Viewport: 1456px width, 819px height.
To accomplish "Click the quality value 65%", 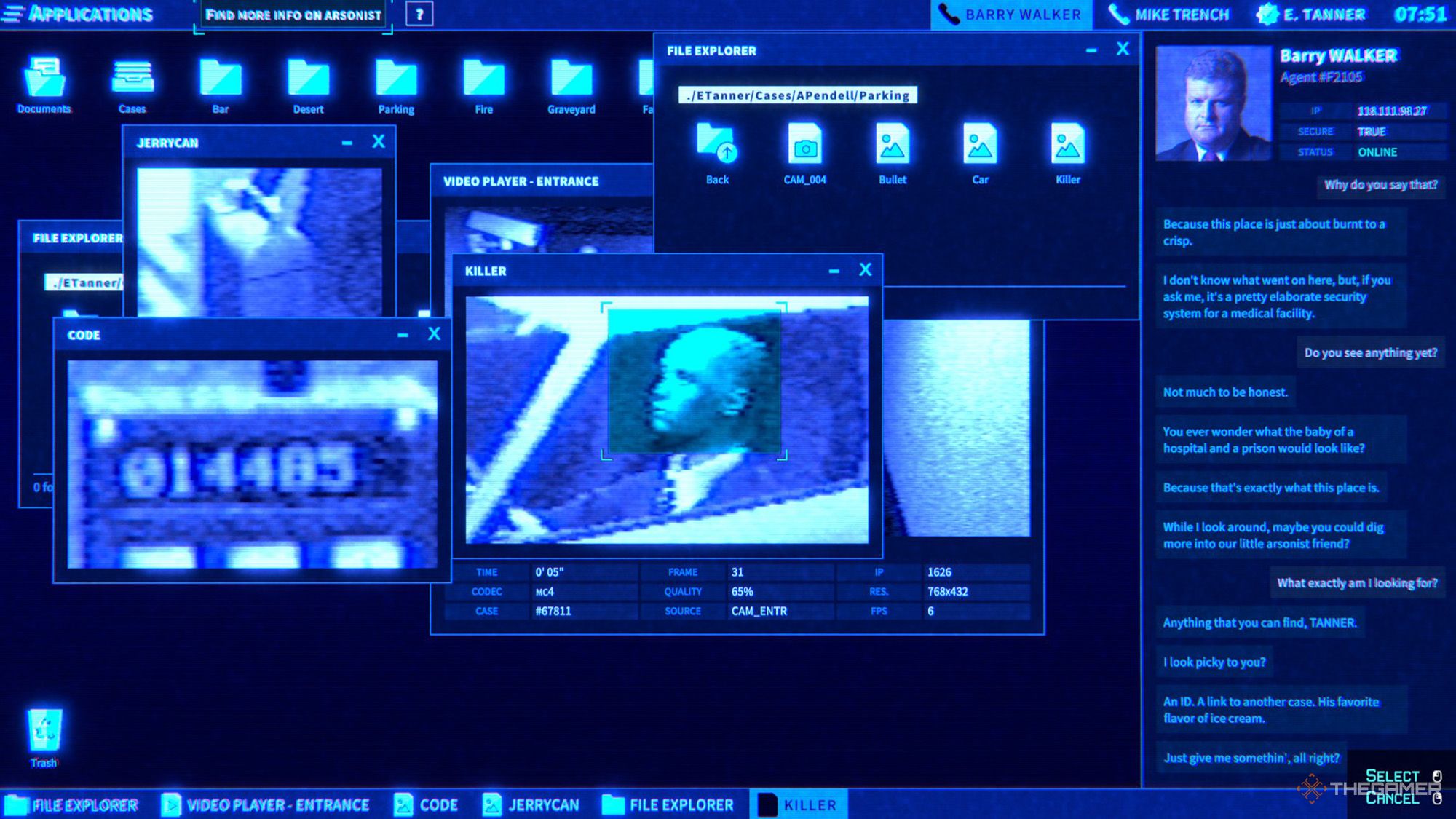I will pos(743,592).
